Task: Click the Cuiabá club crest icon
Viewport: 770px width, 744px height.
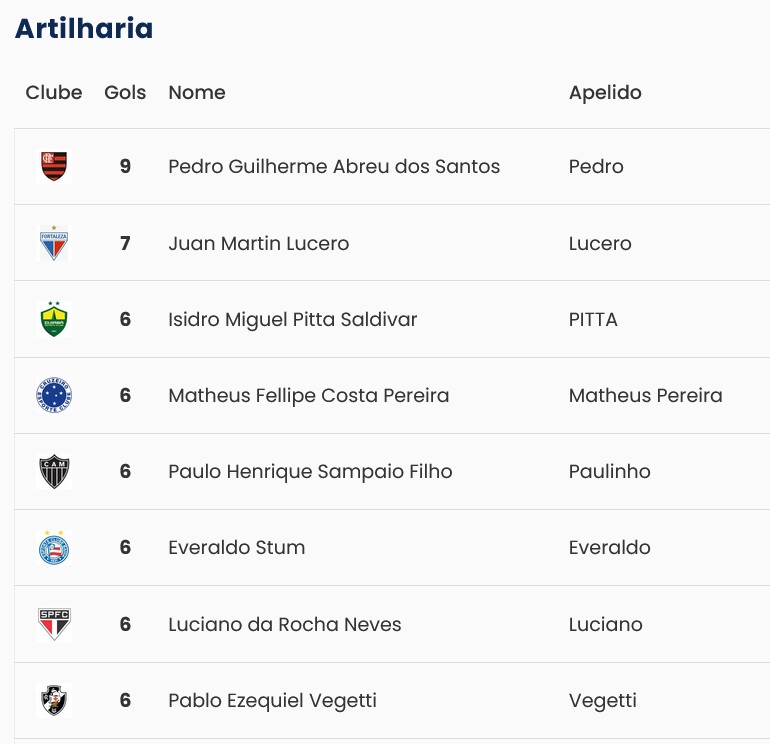Action: (x=54, y=319)
